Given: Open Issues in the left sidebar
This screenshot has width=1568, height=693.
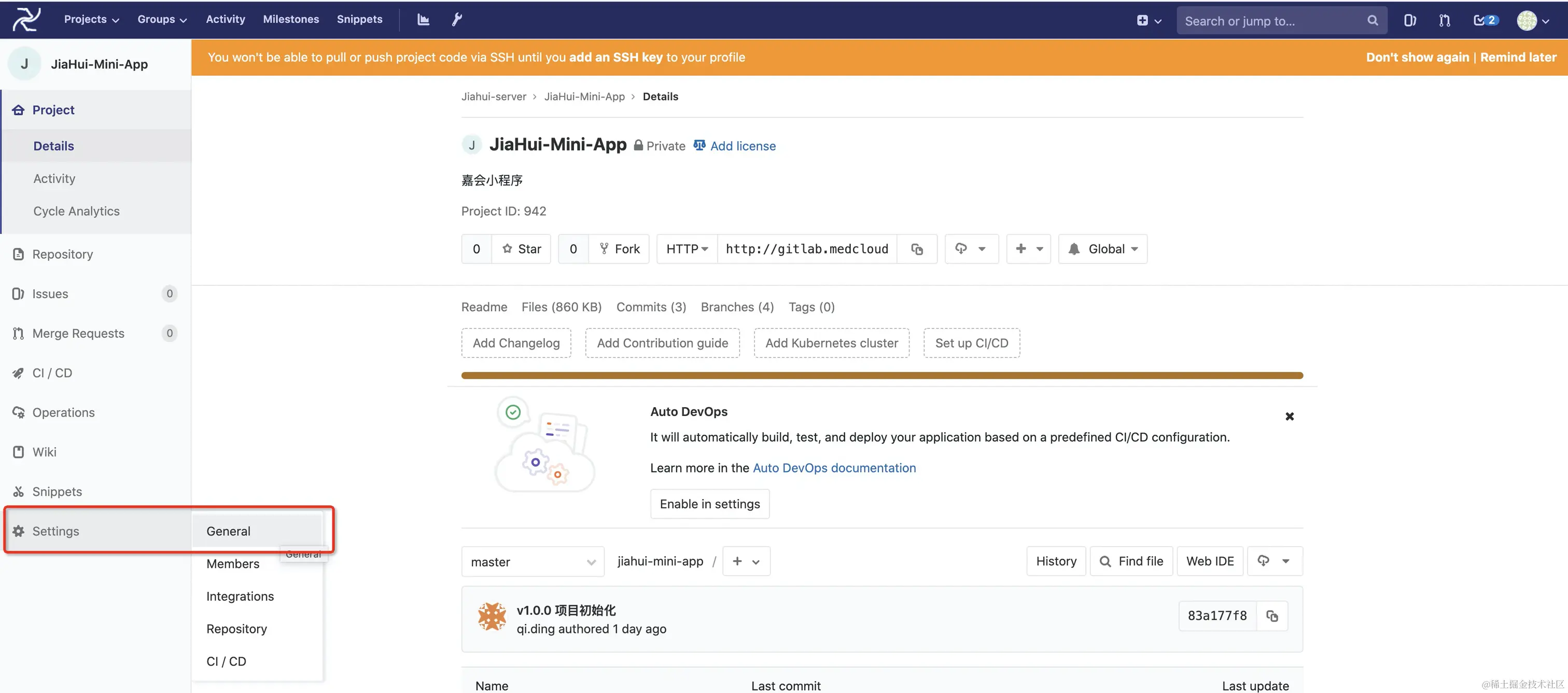Looking at the screenshot, I should (x=96, y=294).
